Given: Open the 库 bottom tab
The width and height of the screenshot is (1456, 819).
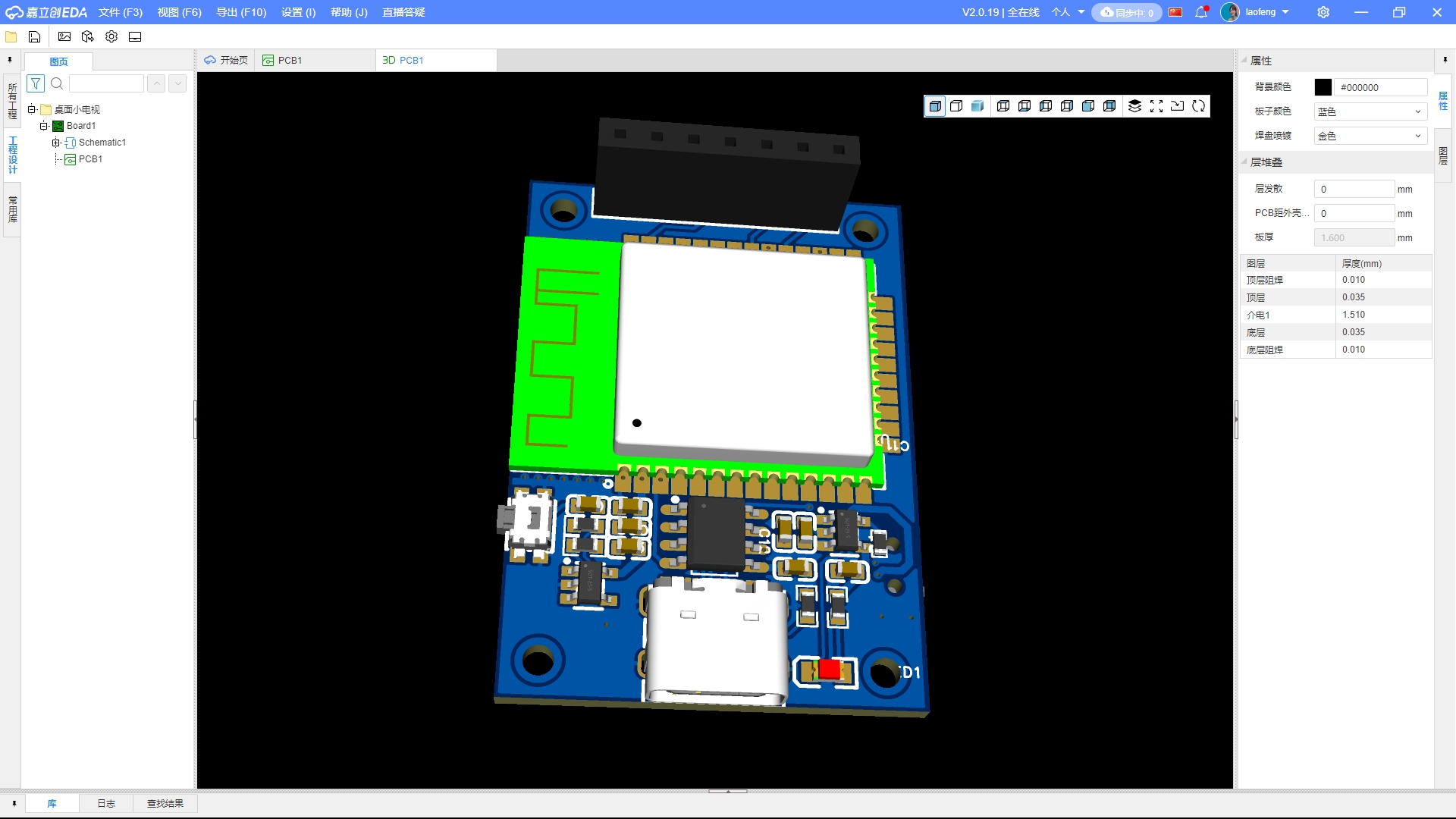Looking at the screenshot, I should coord(52,803).
